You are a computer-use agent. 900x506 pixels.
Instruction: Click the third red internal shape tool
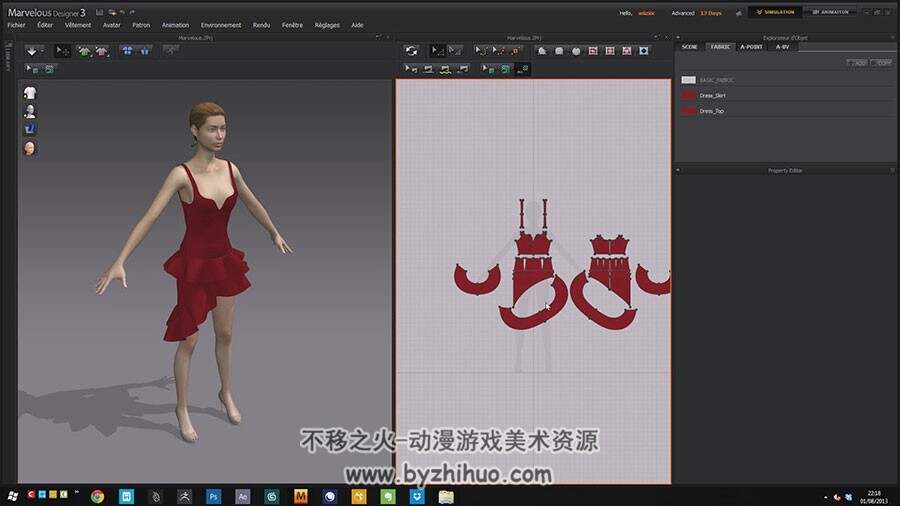click(627, 51)
